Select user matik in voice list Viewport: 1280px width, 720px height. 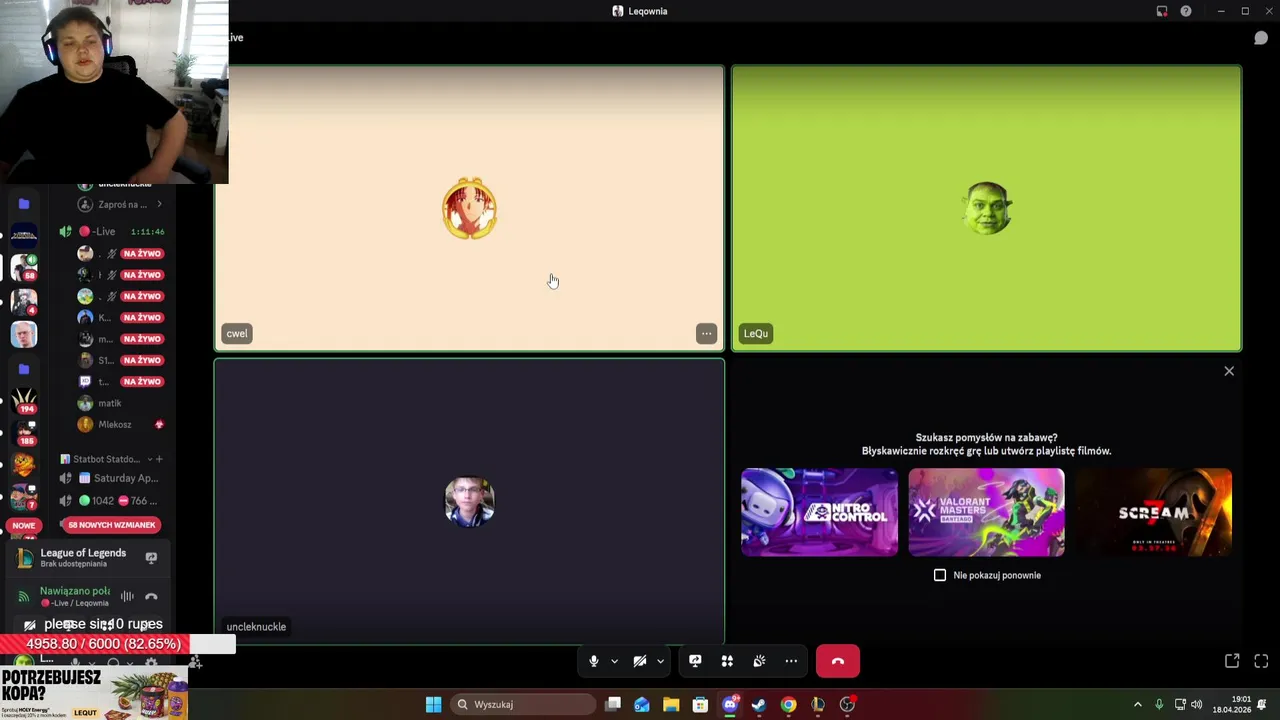pyautogui.click(x=110, y=403)
